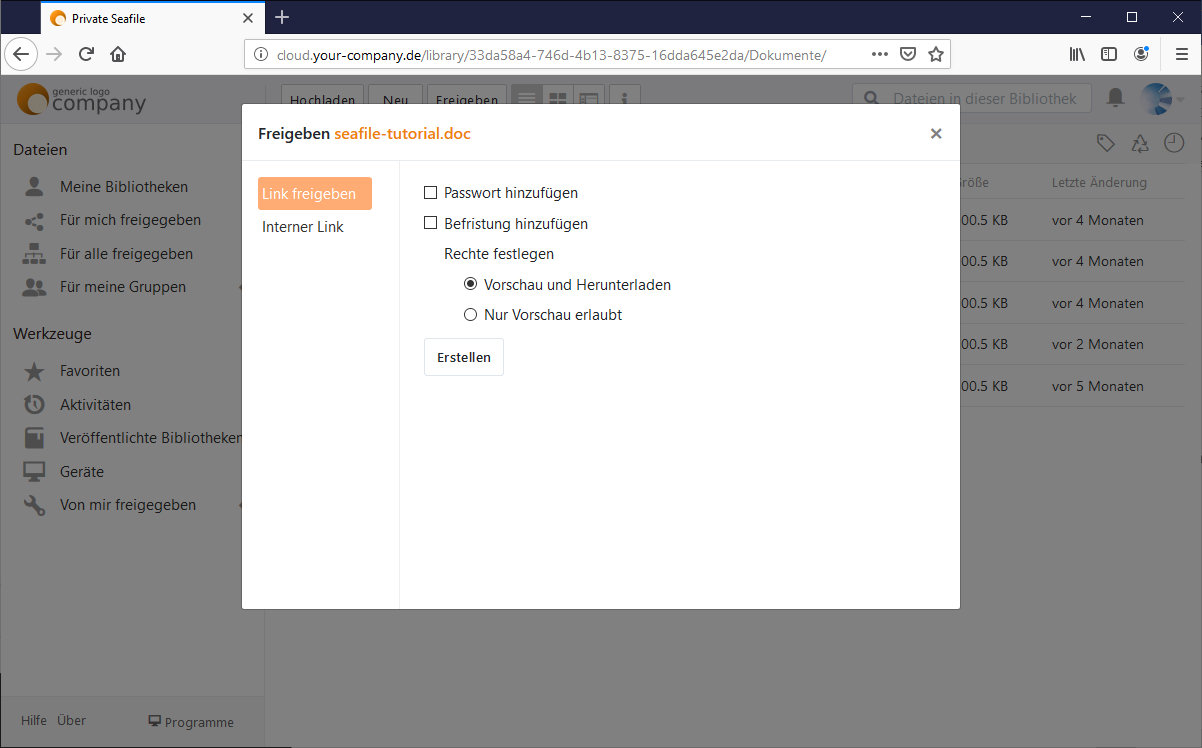Close the Freigeben dialog
1202x748 pixels.
[936, 133]
